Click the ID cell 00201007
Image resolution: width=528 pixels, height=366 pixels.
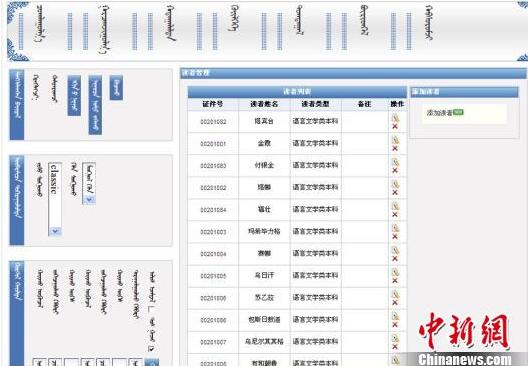coord(213,342)
